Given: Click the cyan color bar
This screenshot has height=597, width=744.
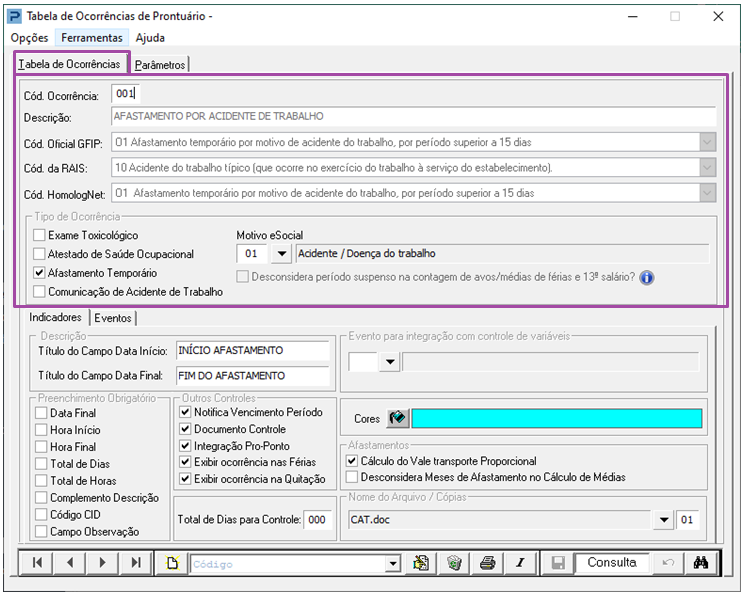Looking at the screenshot, I should (x=557, y=418).
